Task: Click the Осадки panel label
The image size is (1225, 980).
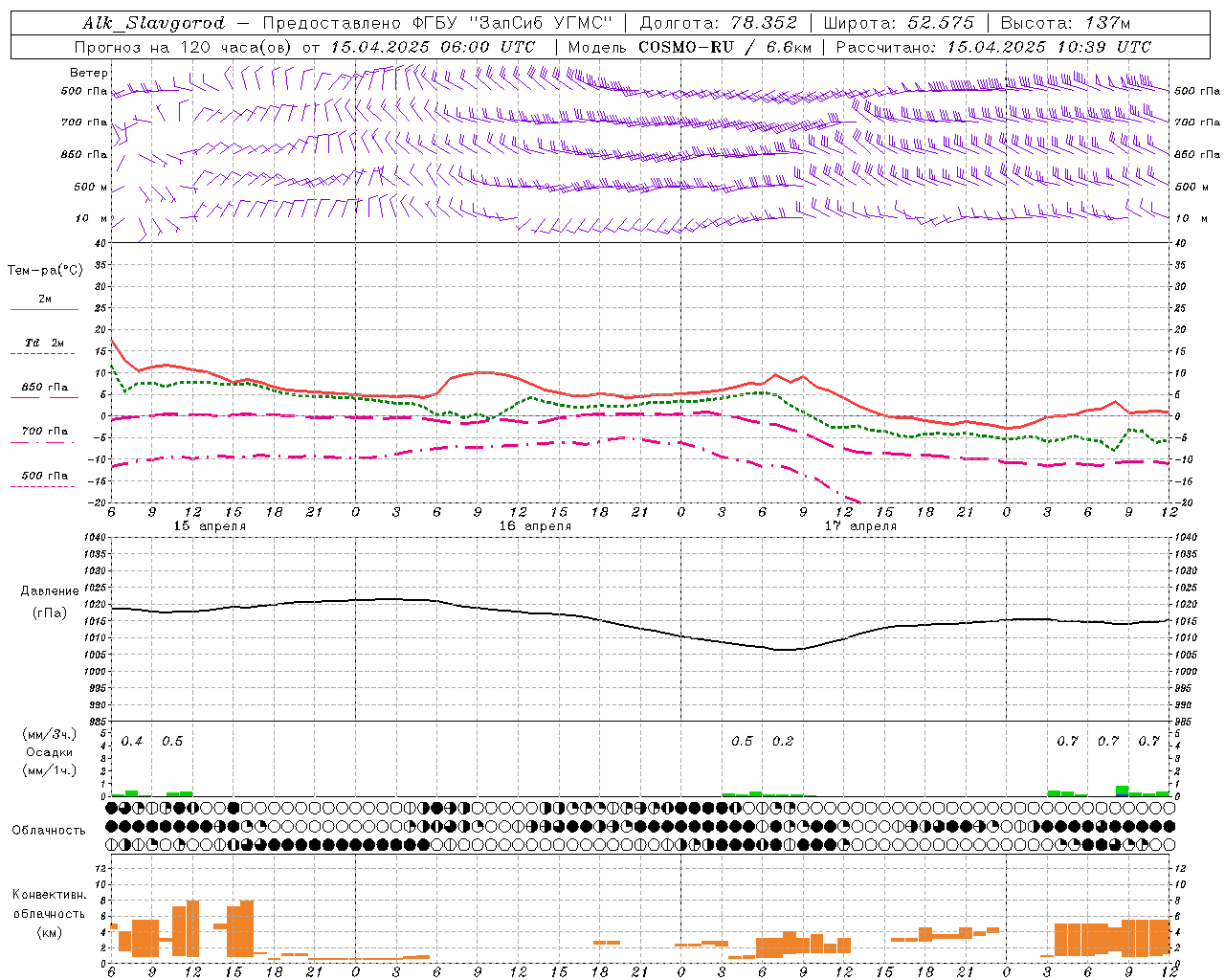Action: (x=50, y=752)
